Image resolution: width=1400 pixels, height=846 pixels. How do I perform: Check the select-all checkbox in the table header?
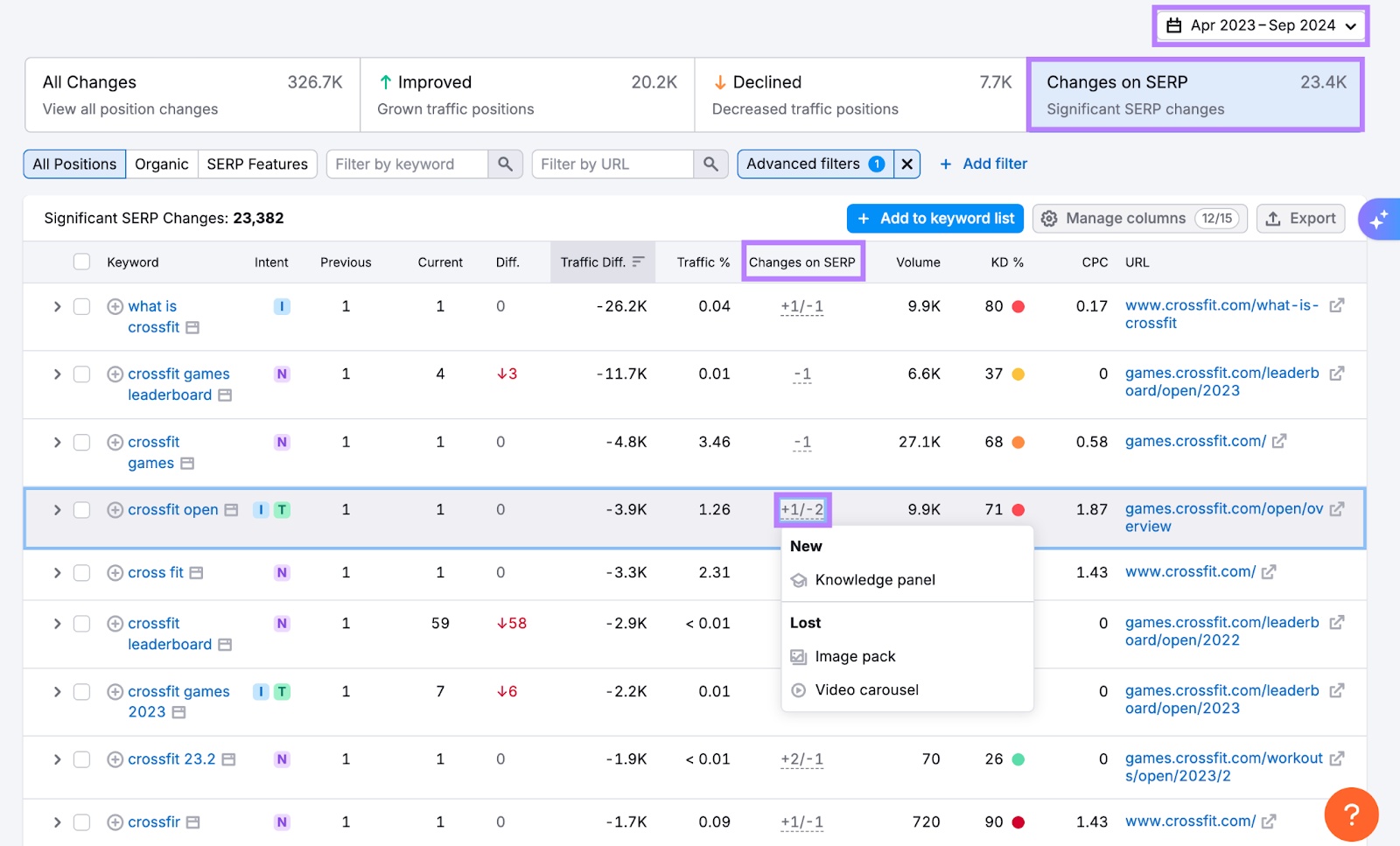[x=81, y=261]
